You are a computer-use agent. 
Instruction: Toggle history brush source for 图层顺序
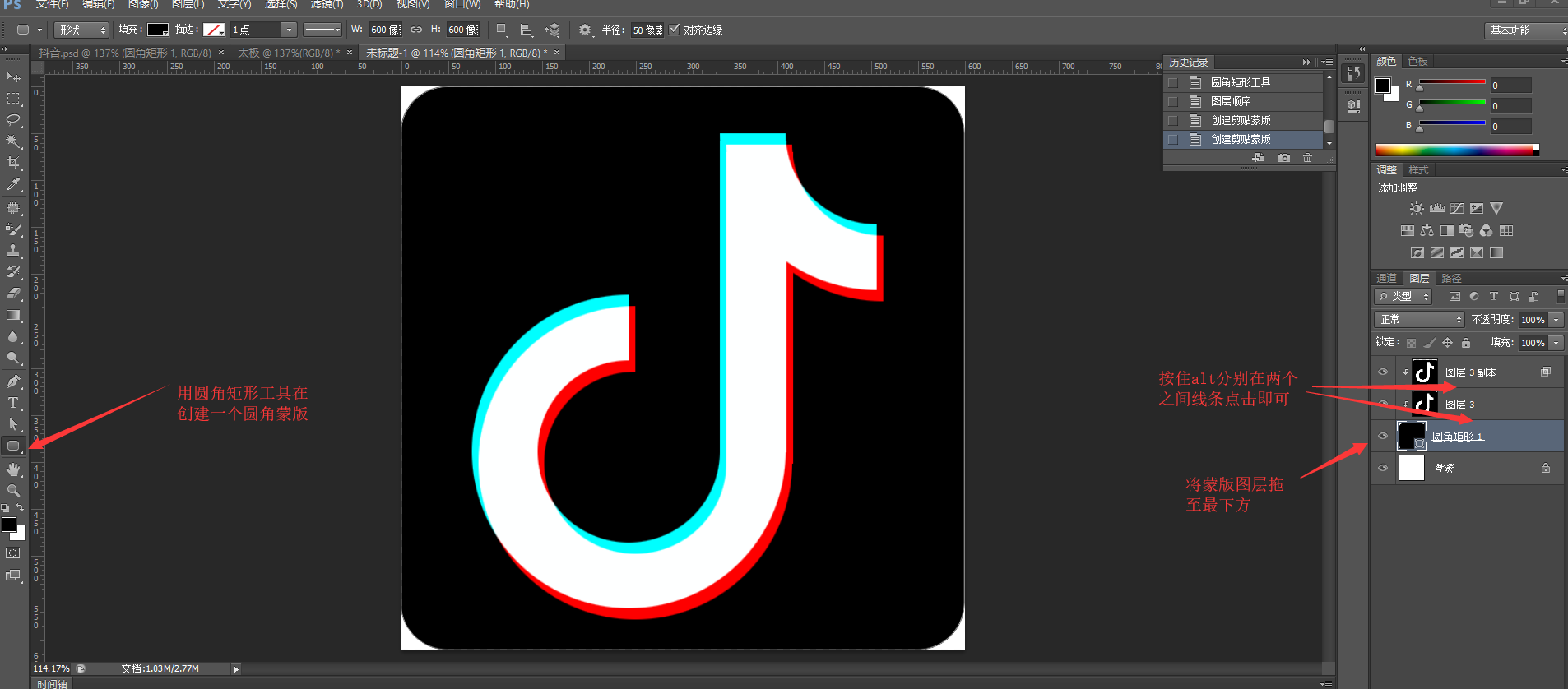[1173, 101]
